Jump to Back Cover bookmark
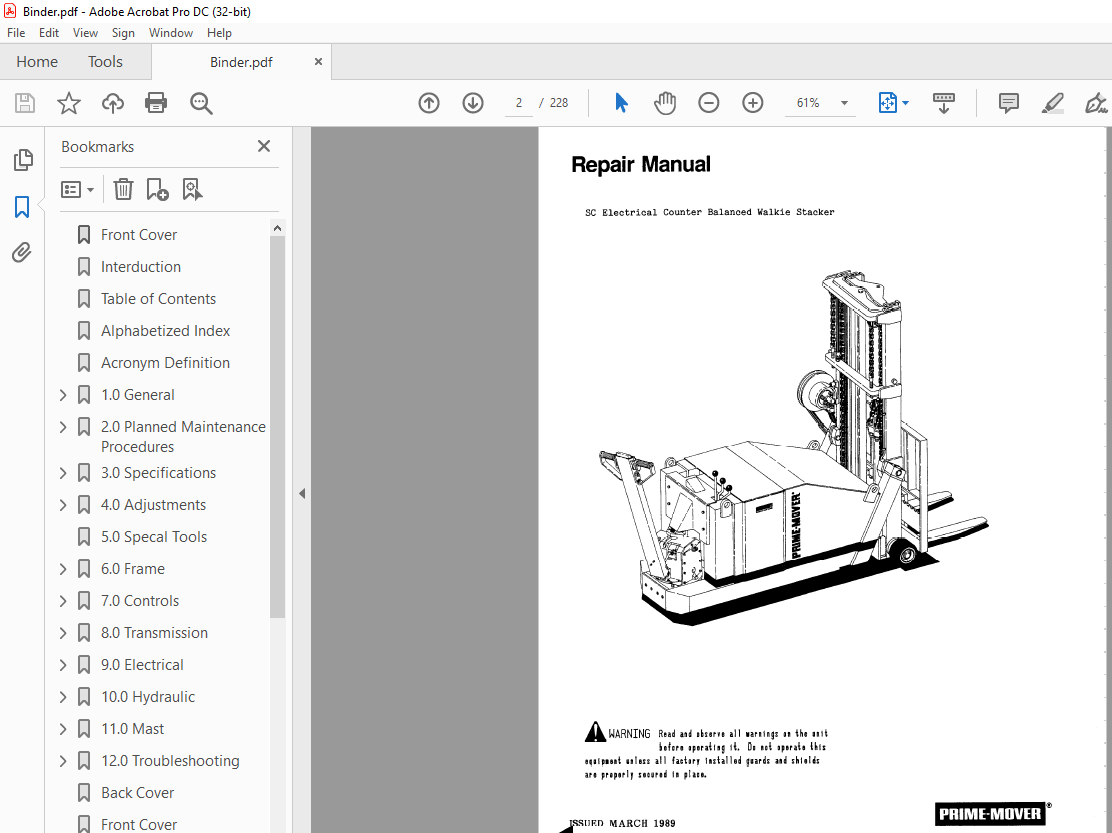1112x833 pixels. [138, 793]
